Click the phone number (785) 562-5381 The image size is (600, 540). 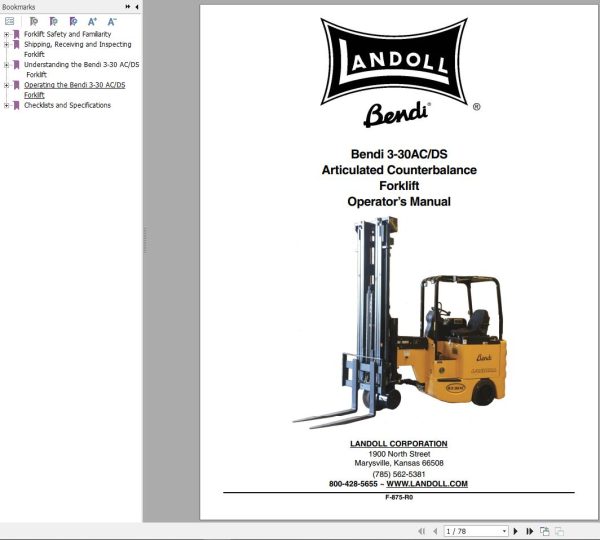pyautogui.click(x=399, y=474)
